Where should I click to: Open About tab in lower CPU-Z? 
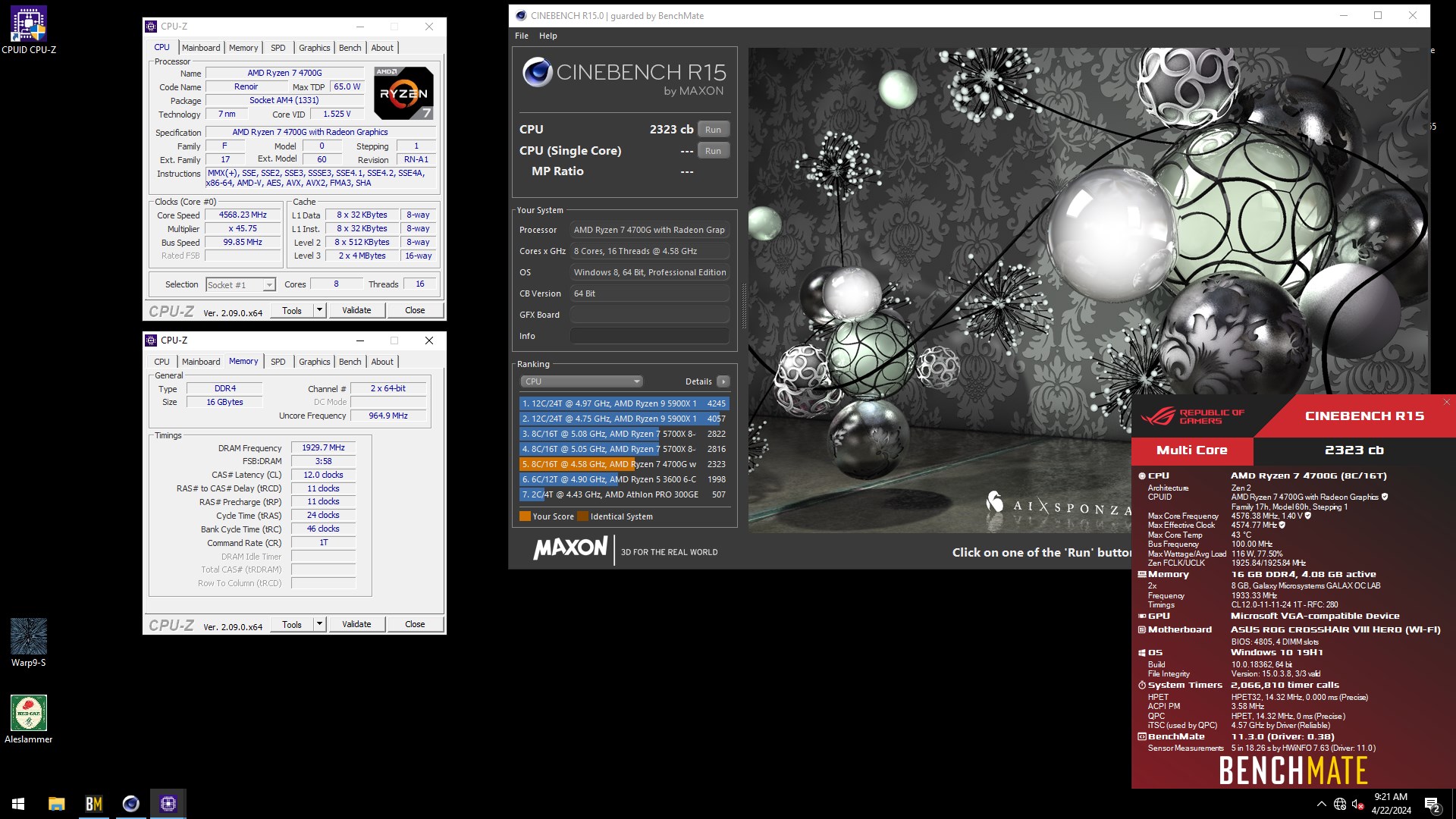point(382,362)
